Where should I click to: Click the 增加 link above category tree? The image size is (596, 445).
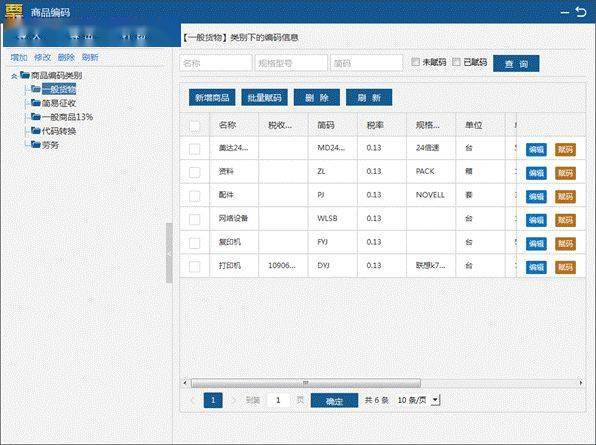click(x=19, y=57)
